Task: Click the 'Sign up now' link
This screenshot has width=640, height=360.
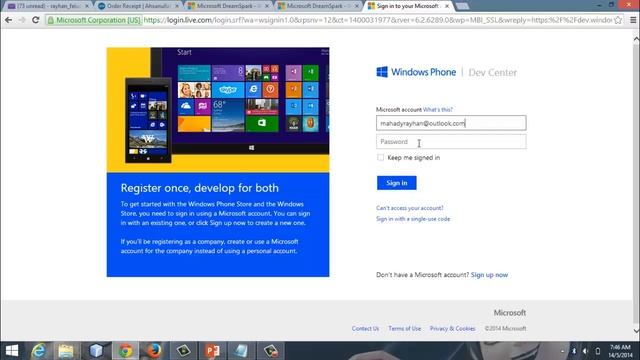Action: 489,275
